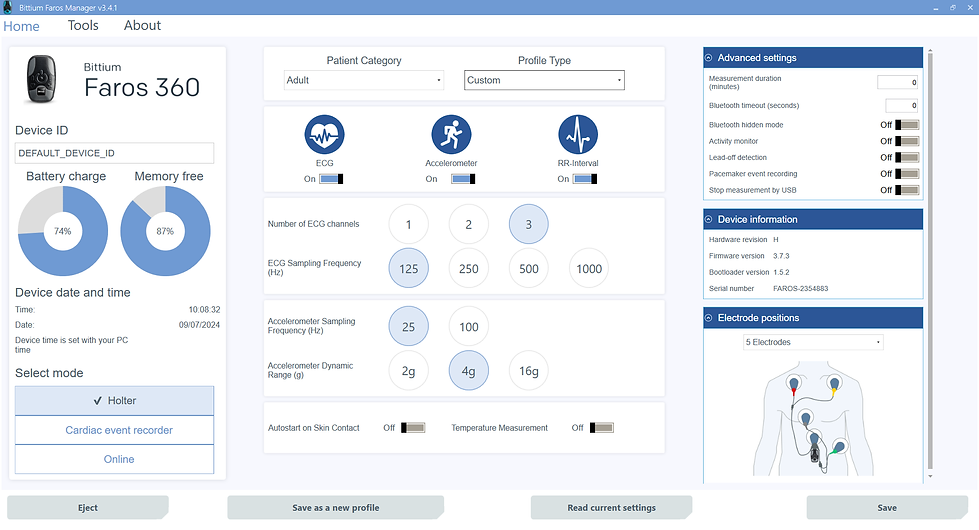Set ECG sampling frequency to 500 Hz
The image size is (979, 530).
(528, 268)
